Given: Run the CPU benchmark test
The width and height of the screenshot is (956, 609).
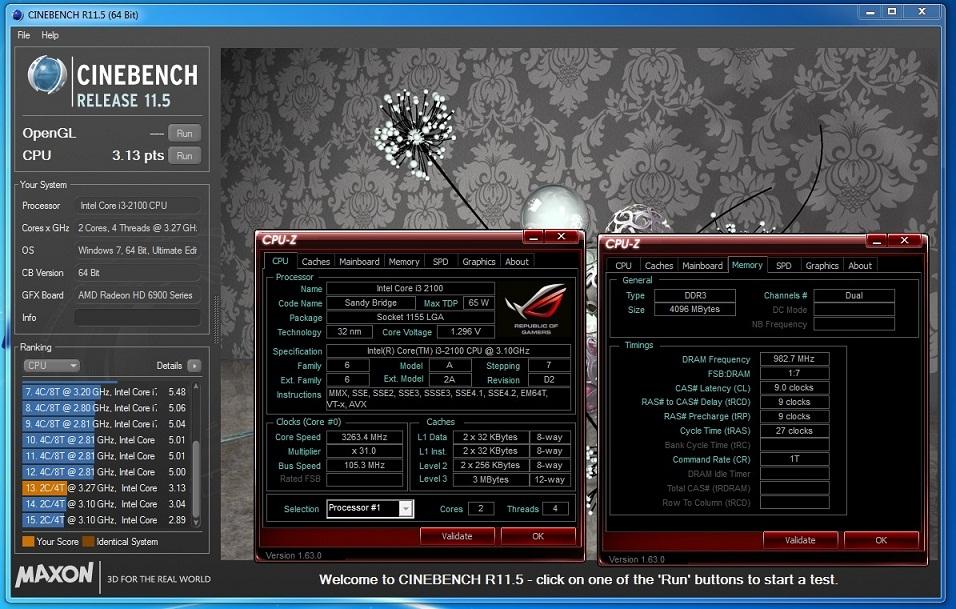Looking at the screenshot, I should pyautogui.click(x=184, y=155).
